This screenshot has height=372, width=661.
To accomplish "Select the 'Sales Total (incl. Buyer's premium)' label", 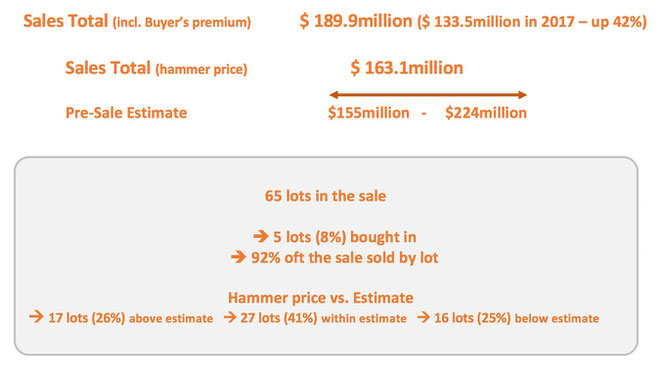I will pyautogui.click(x=137, y=21).
